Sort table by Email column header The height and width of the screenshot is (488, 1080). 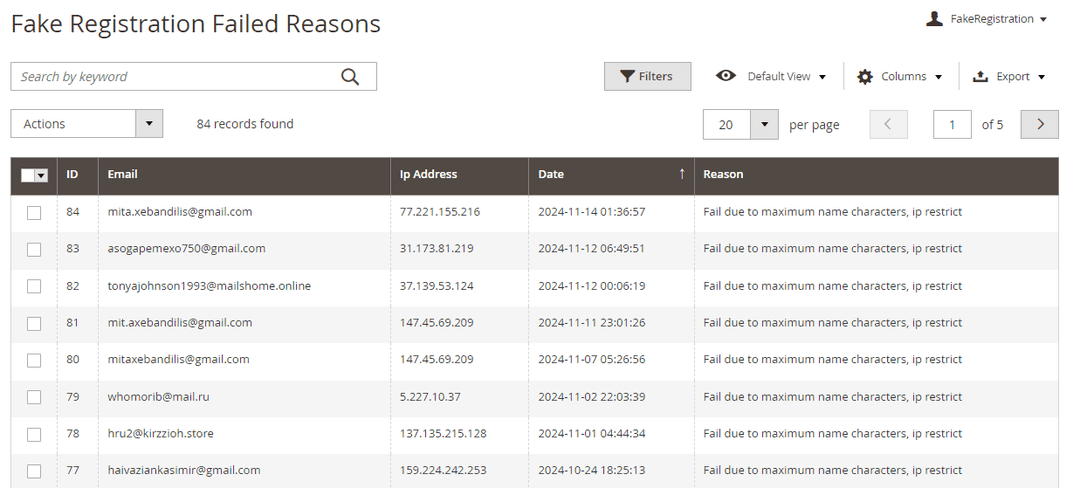[x=123, y=174]
